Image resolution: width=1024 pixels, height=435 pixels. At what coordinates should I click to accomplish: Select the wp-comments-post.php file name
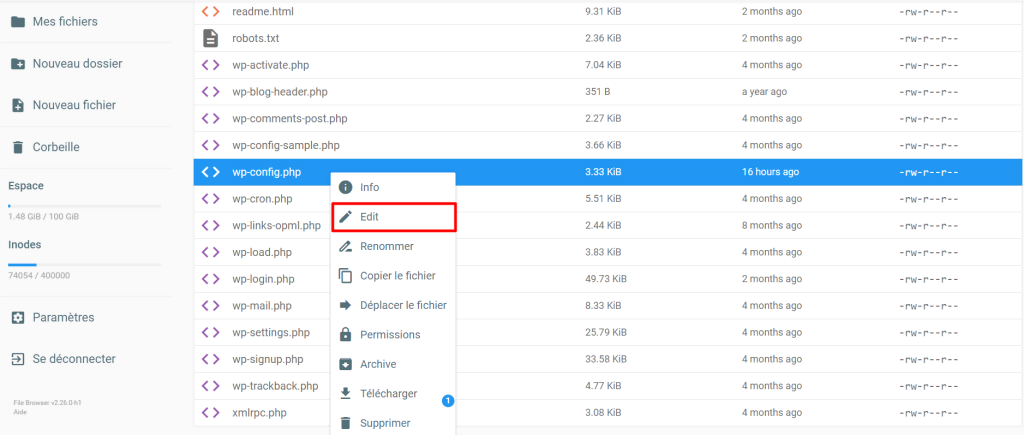(290, 118)
